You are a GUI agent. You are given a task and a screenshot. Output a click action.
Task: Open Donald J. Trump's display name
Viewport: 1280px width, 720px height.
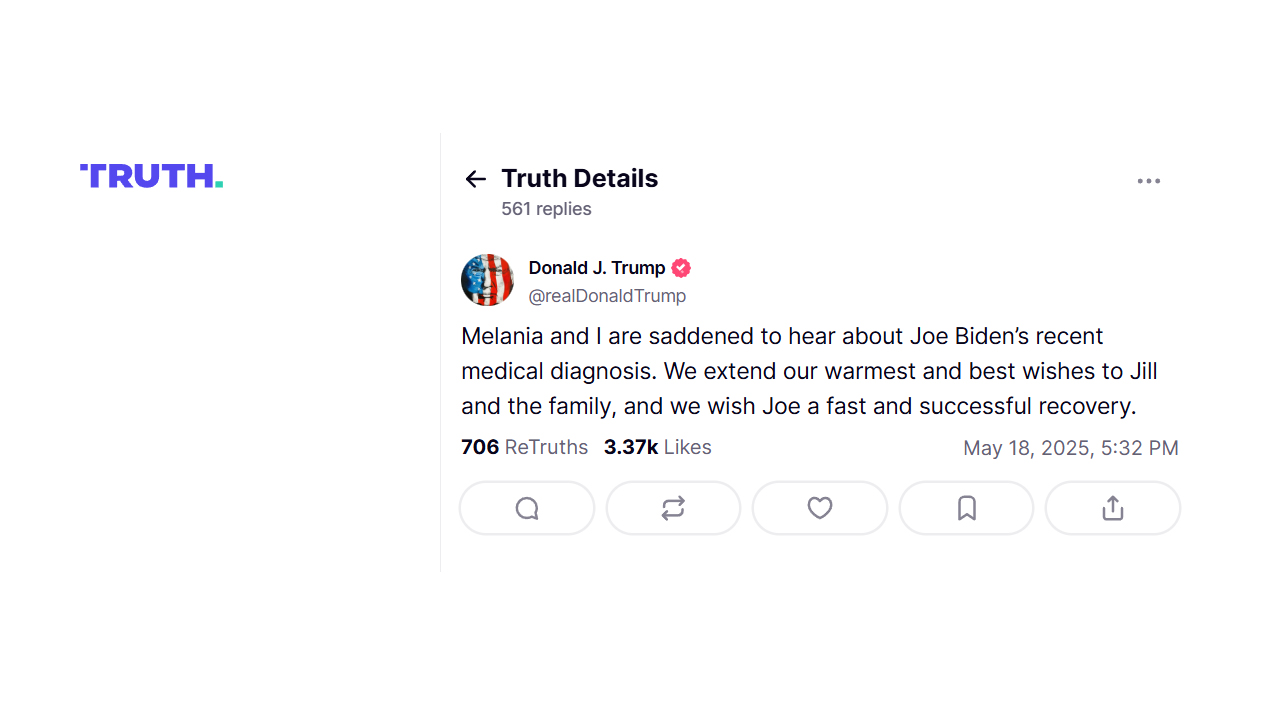[x=597, y=268]
